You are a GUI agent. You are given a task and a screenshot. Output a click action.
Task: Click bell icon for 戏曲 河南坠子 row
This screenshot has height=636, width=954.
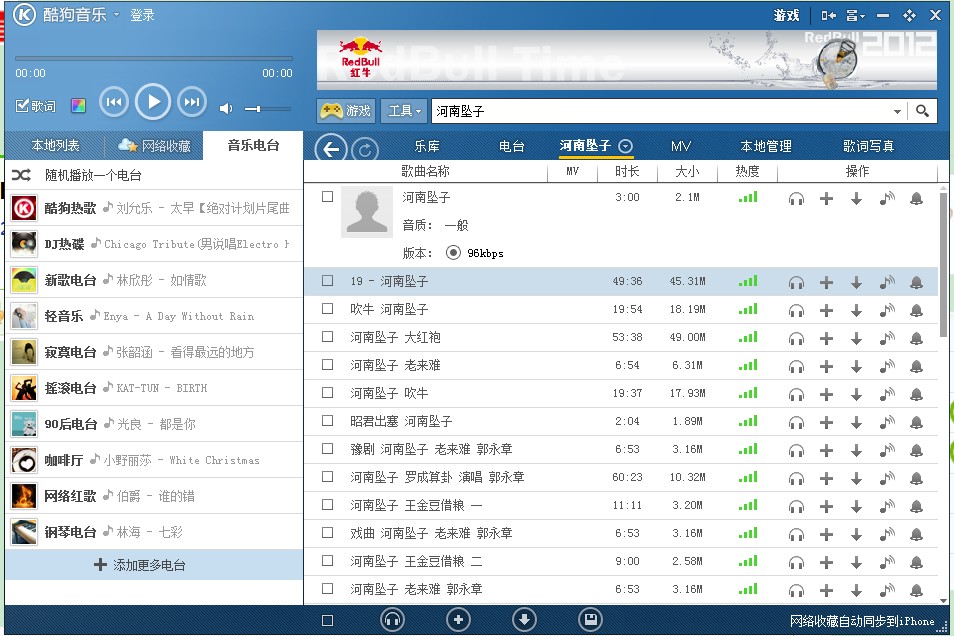[916, 534]
